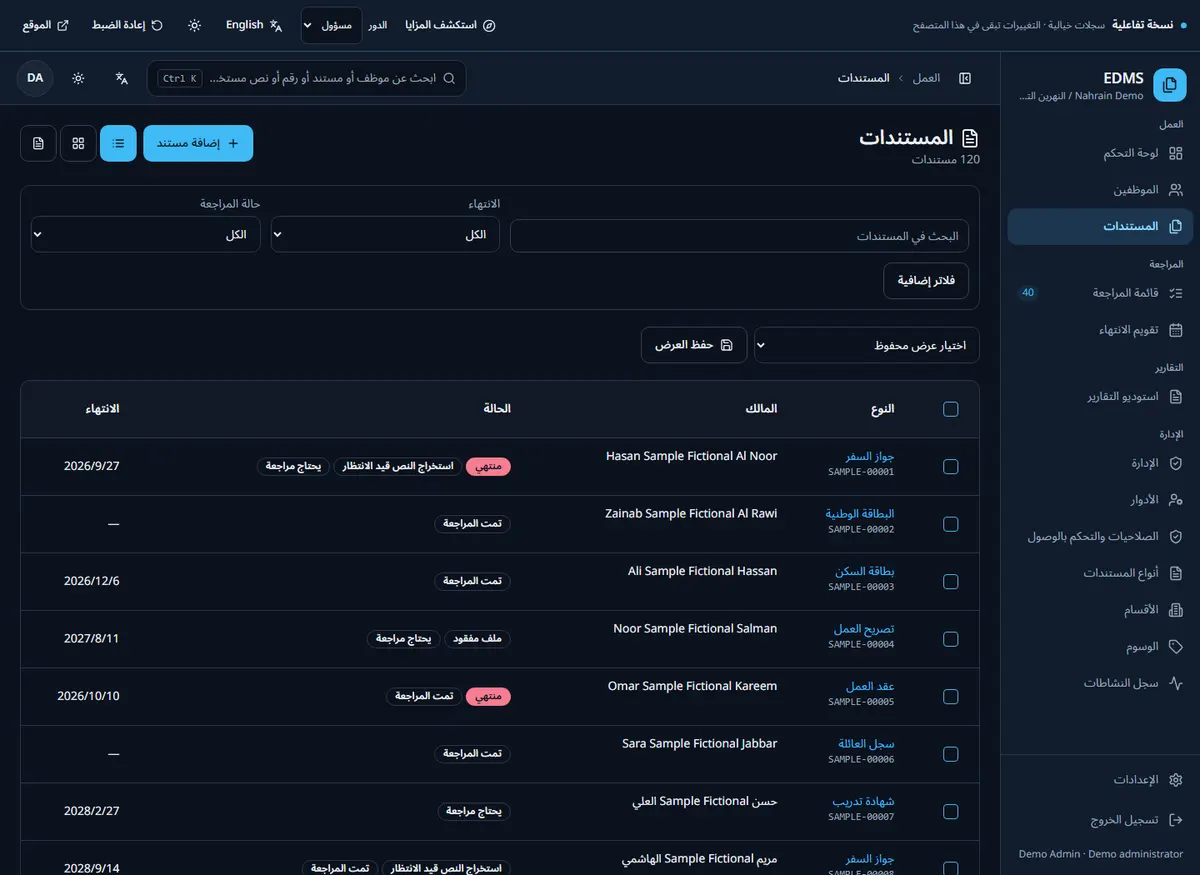Check the SAMPLE-00003 row checkbox

pyautogui.click(x=951, y=581)
